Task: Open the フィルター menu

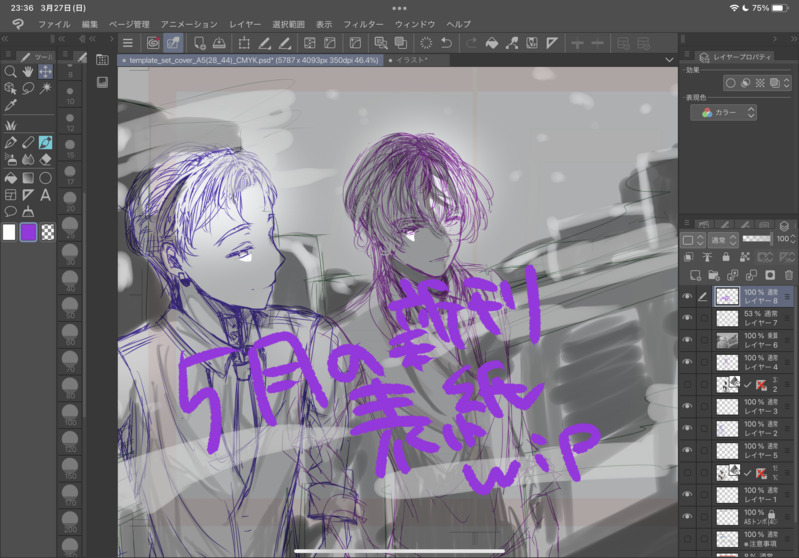Action: [x=363, y=24]
